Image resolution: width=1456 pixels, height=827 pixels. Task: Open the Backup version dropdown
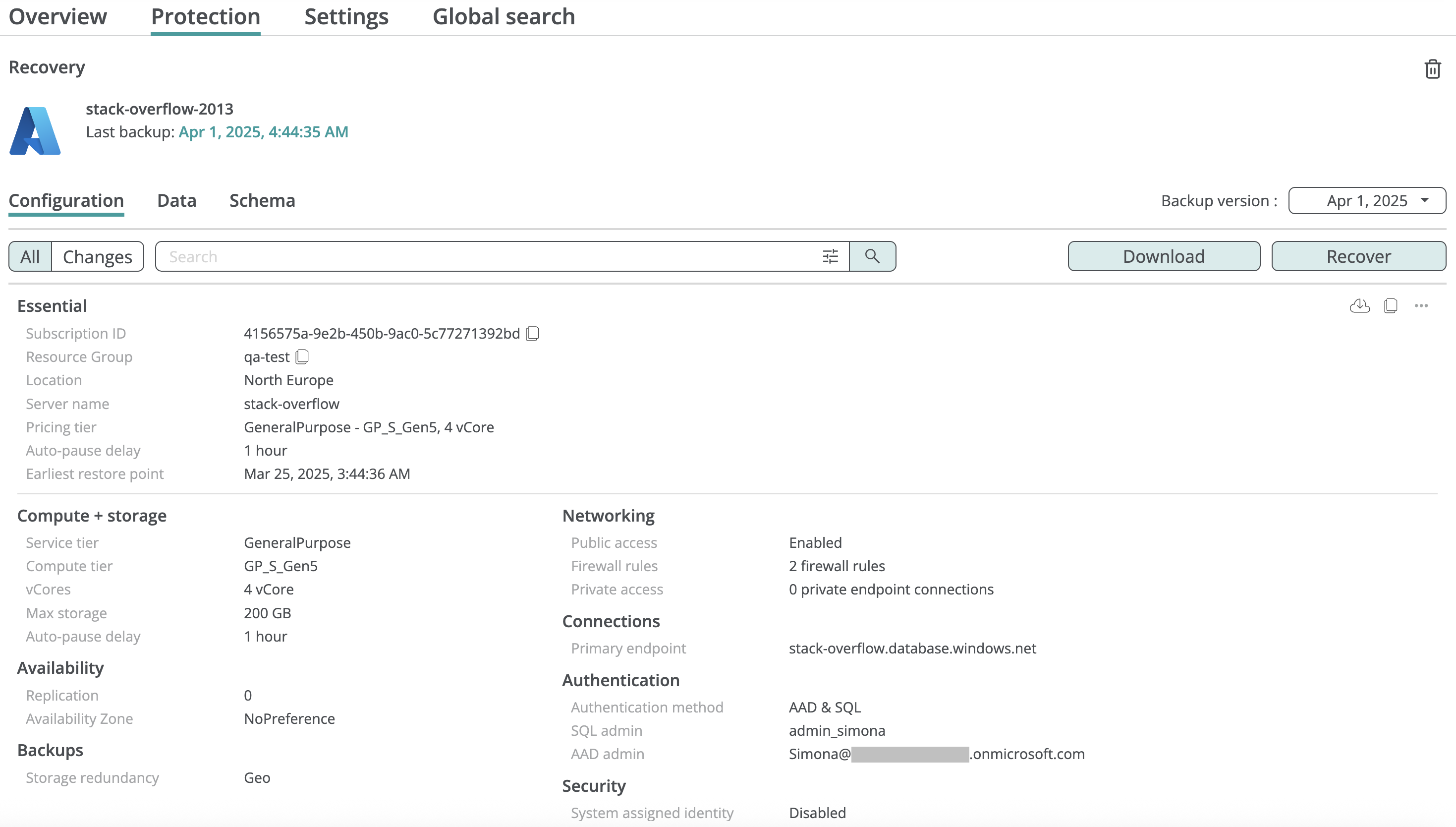click(1367, 200)
